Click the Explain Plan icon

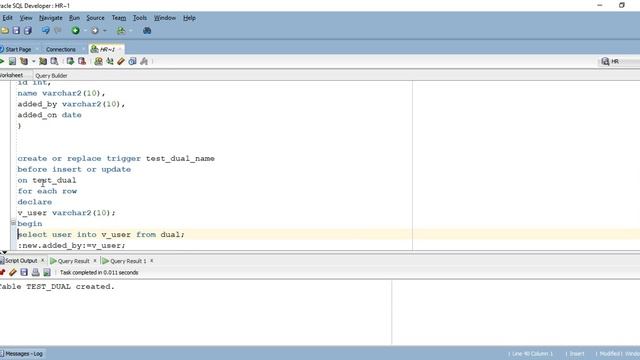[x=24, y=61]
